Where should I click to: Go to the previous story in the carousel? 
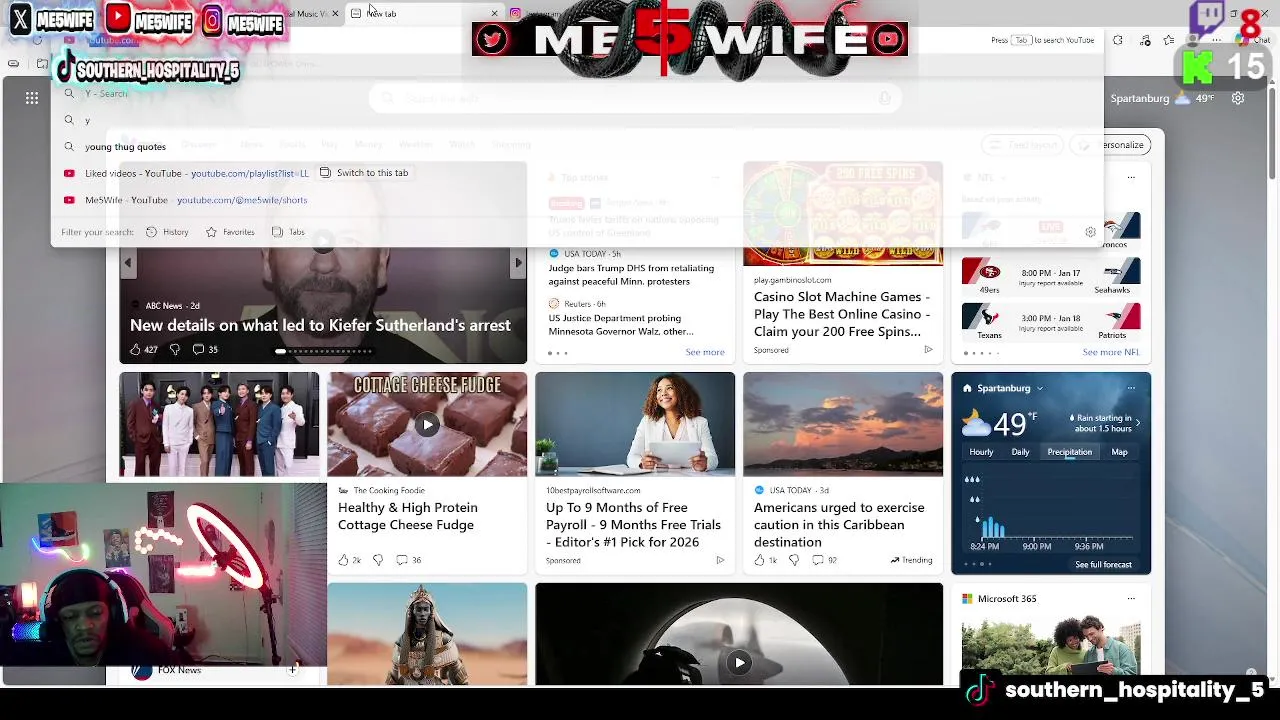[x=128, y=263]
